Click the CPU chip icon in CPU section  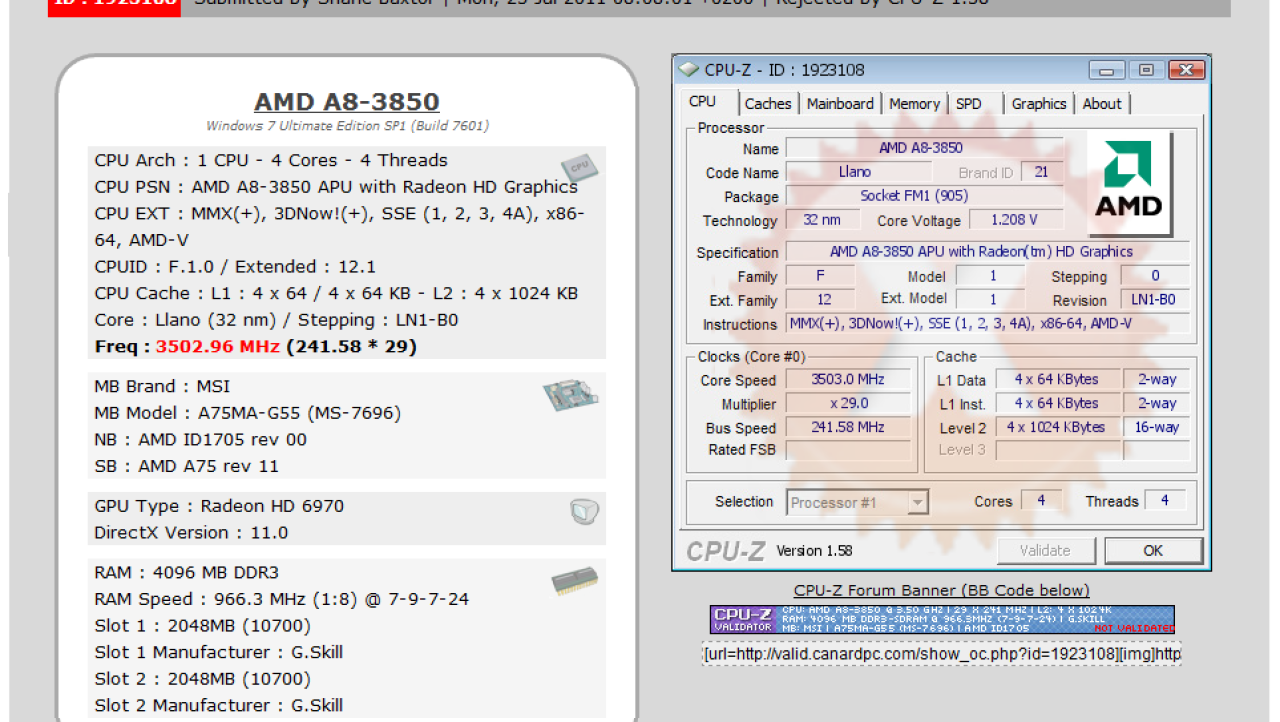tap(579, 167)
